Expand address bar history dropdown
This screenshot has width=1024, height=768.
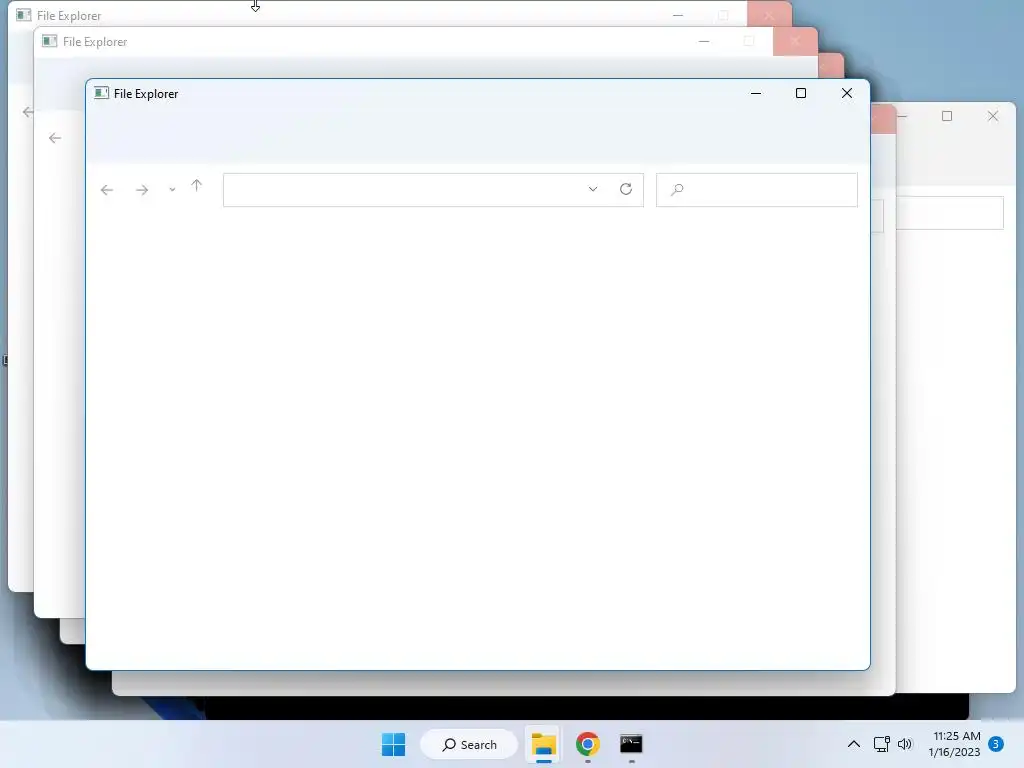point(592,189)
